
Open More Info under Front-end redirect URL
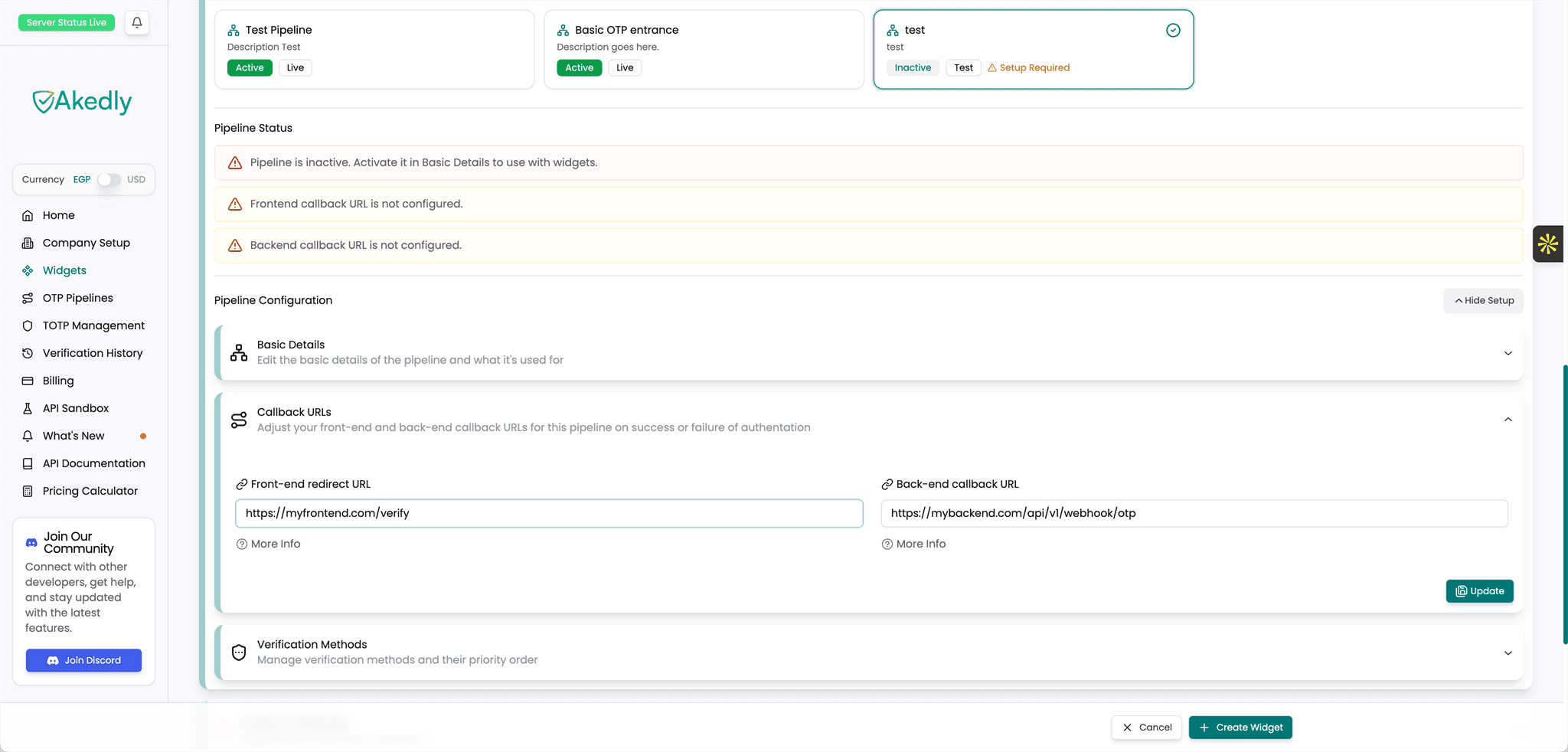pyautogui.click(x=268, y=544)
